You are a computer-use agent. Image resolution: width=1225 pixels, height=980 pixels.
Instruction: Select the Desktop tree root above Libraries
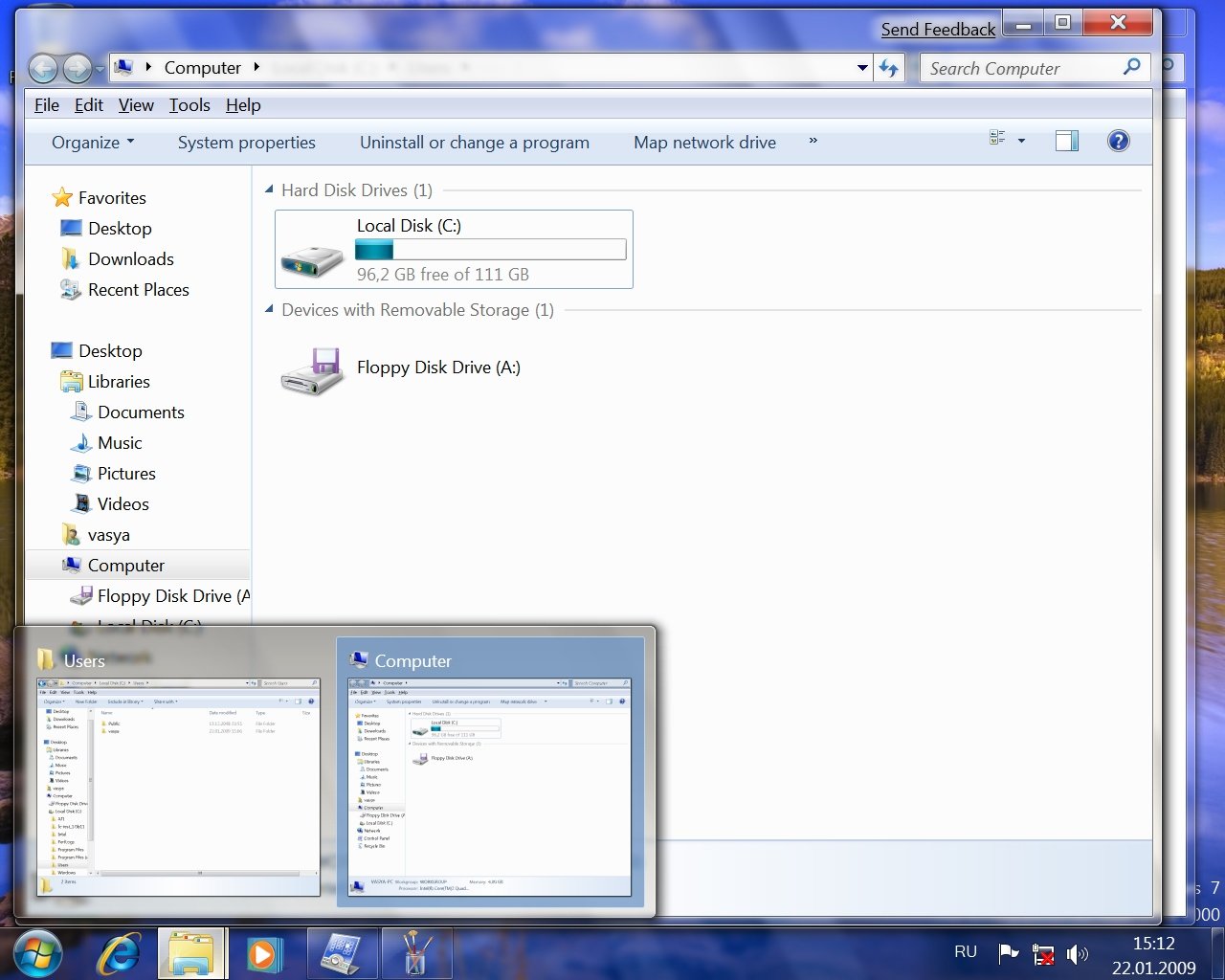click(97, 350)
